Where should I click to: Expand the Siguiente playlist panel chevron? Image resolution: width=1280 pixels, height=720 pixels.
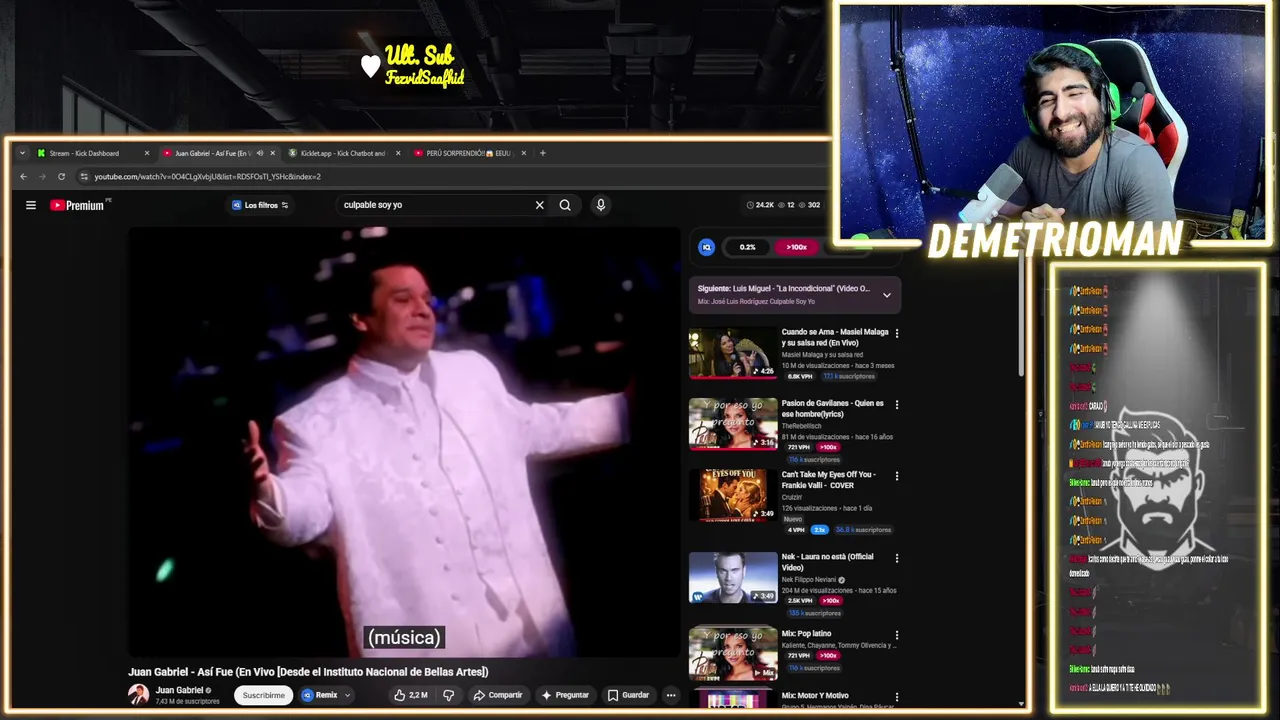tap(886, 295)
